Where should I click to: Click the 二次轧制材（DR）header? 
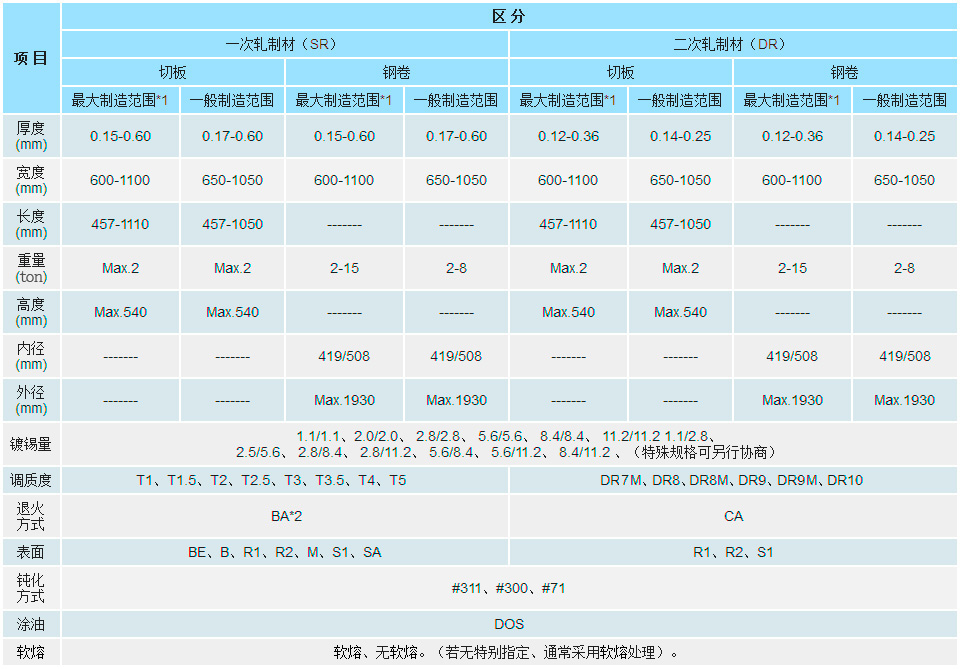(x=733, y=45)
